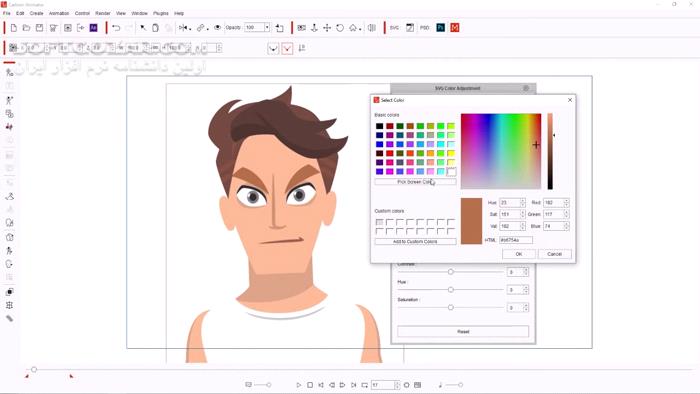The width and height of the screenshot is (700, 394).
Task: Save the project with the floppy disk icon
Action: (39, 28)
